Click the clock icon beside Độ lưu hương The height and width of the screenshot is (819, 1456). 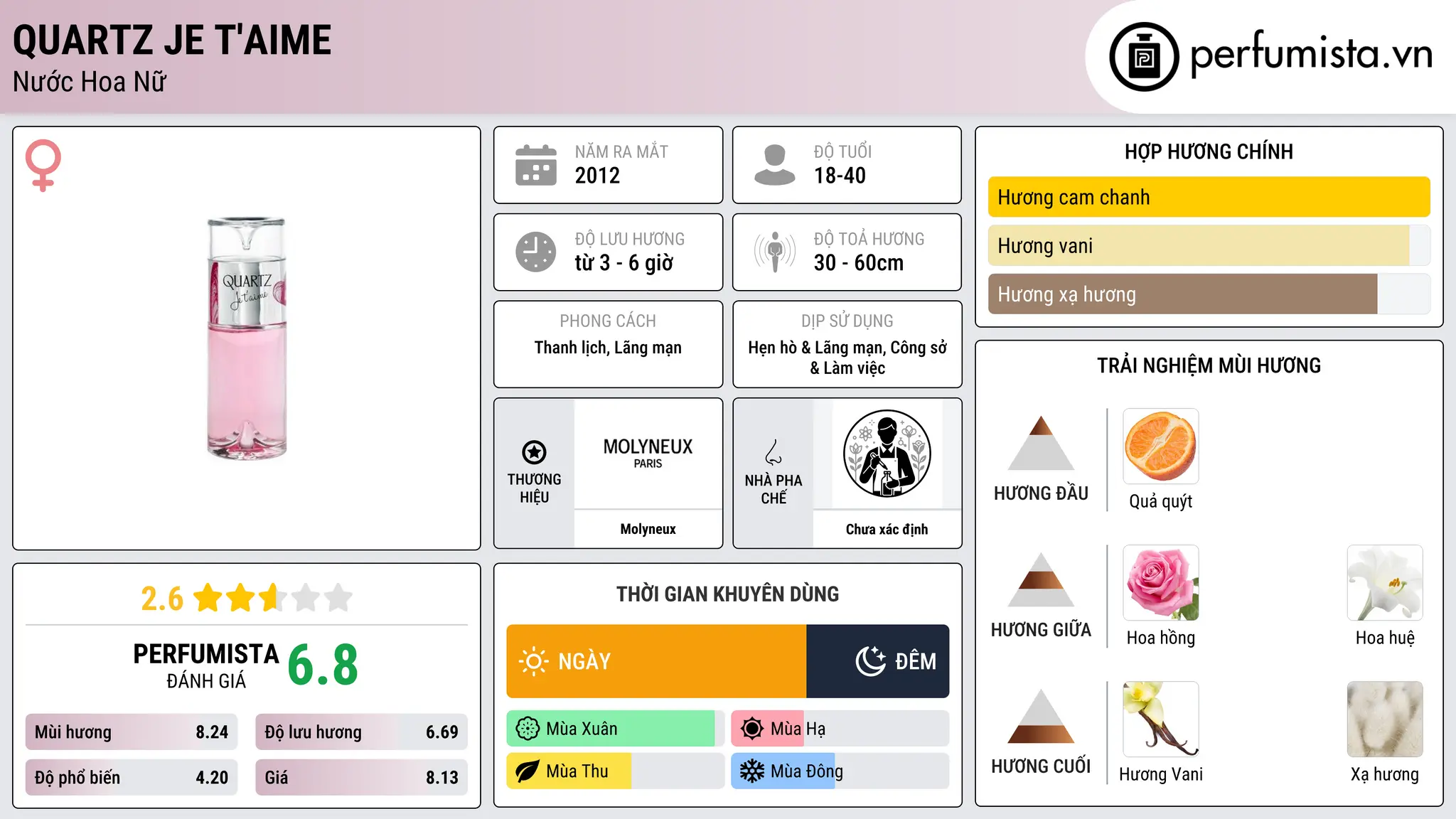click(x=536, y=252)
